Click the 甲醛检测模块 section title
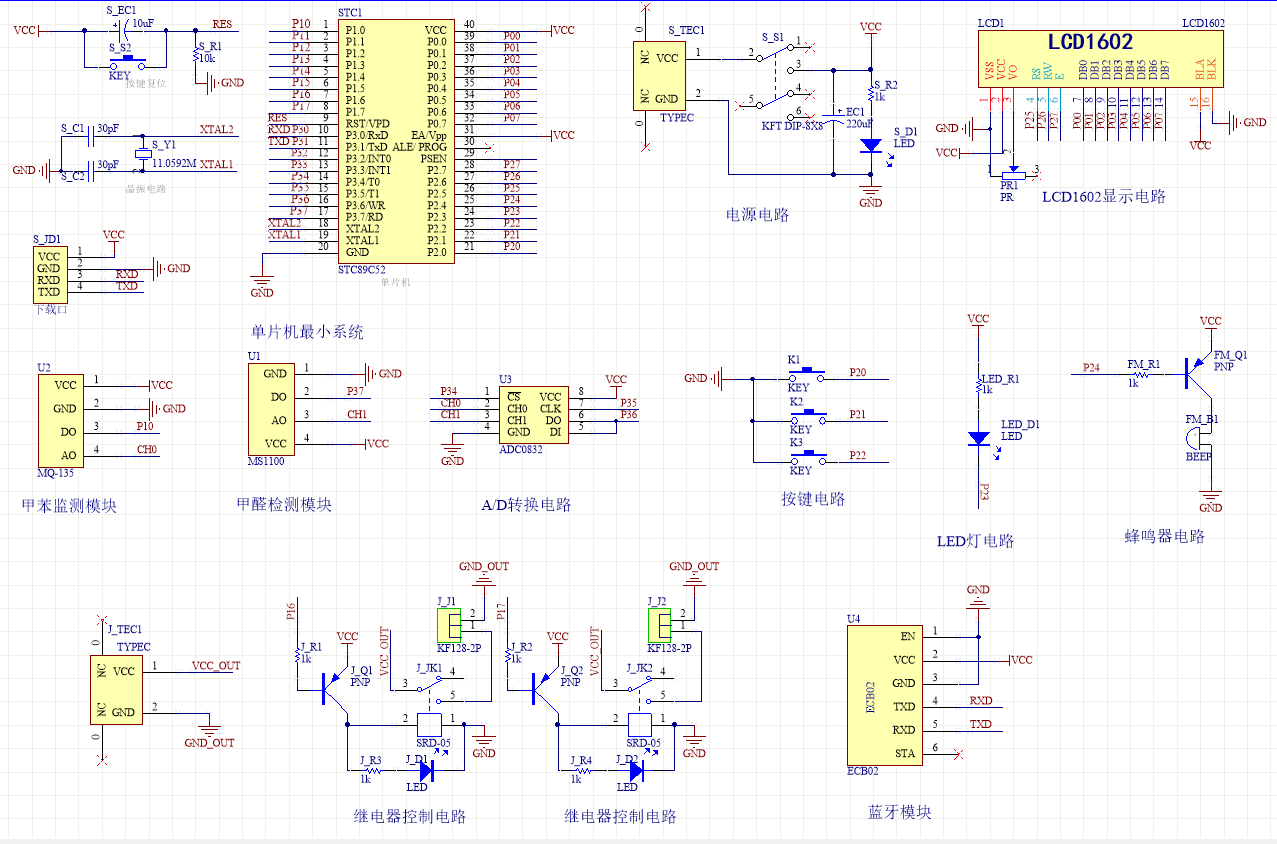1277x844 pixels. click(x=284, y=505)
